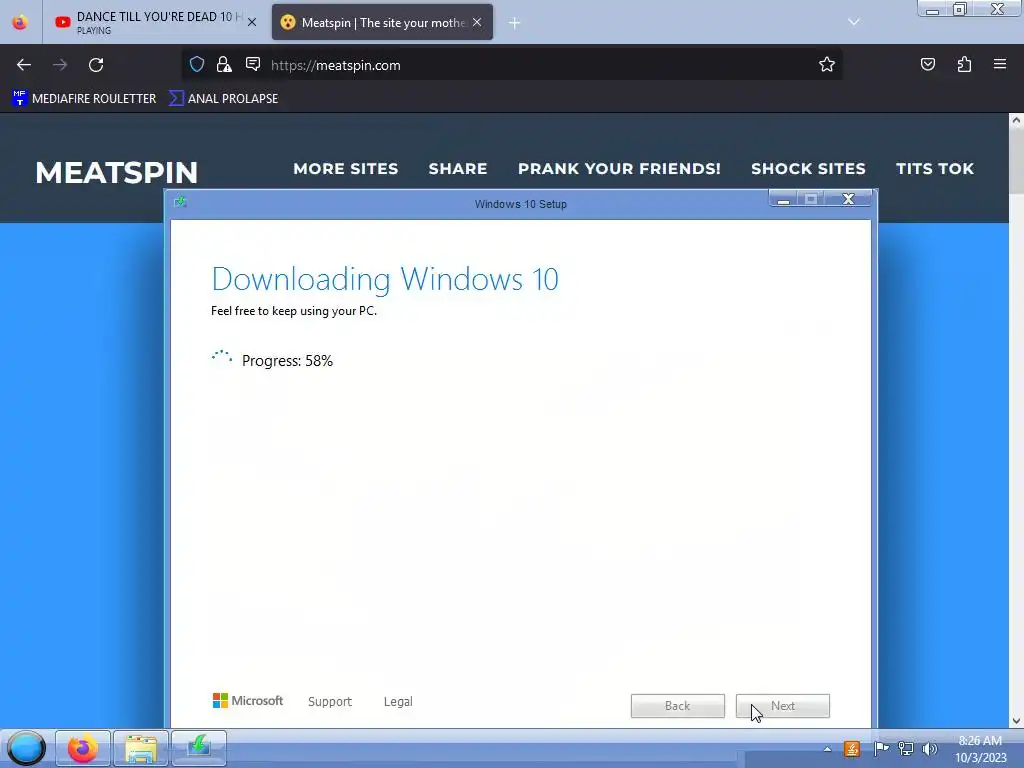Open the TITS TOK menu item

tap(935, 168)
